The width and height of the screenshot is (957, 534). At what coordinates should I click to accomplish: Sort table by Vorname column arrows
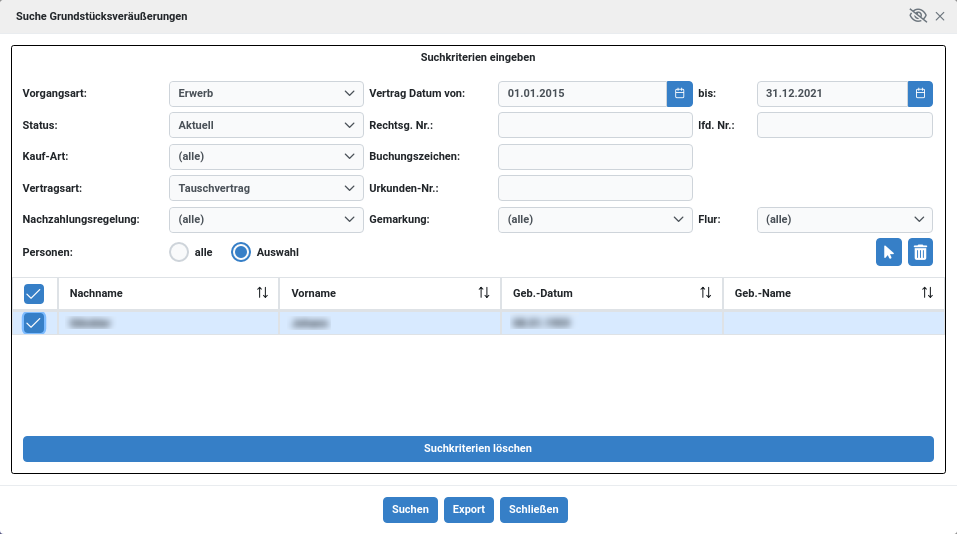pos(484,293)
